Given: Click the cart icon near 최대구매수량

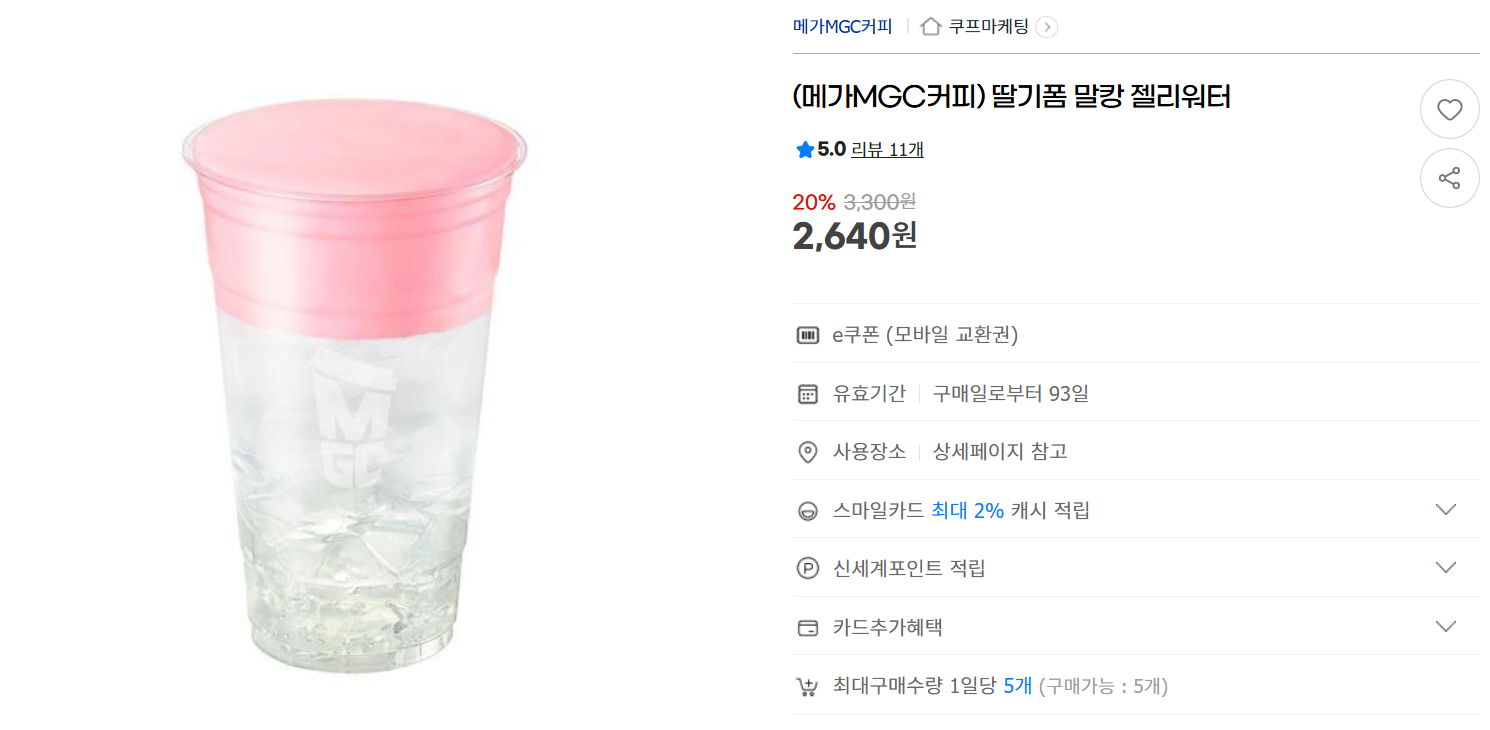Looking at the screenshot, I should (x=806, y=686).
